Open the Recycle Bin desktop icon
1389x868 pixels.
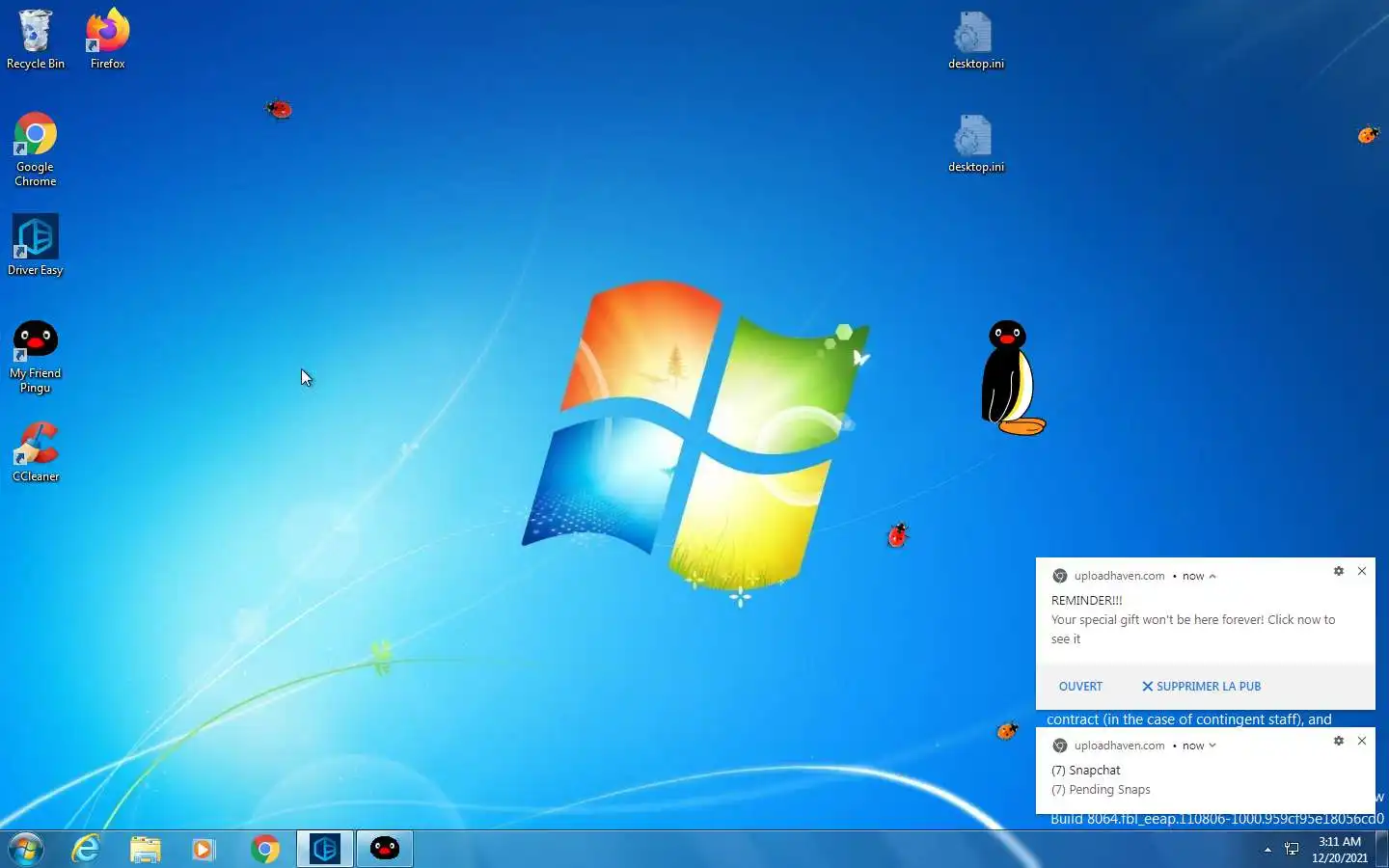[36, 41]
